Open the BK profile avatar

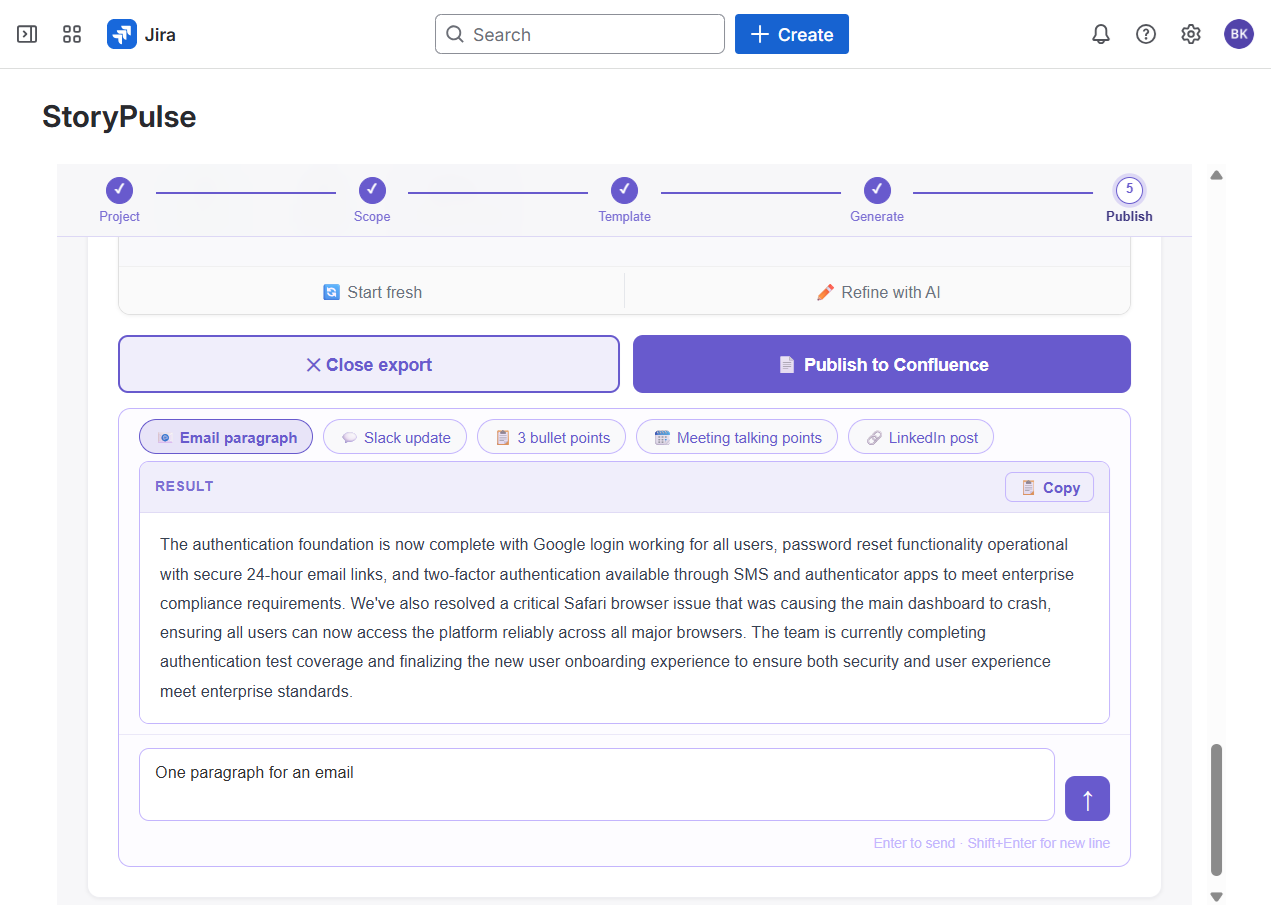[1239, 34]
